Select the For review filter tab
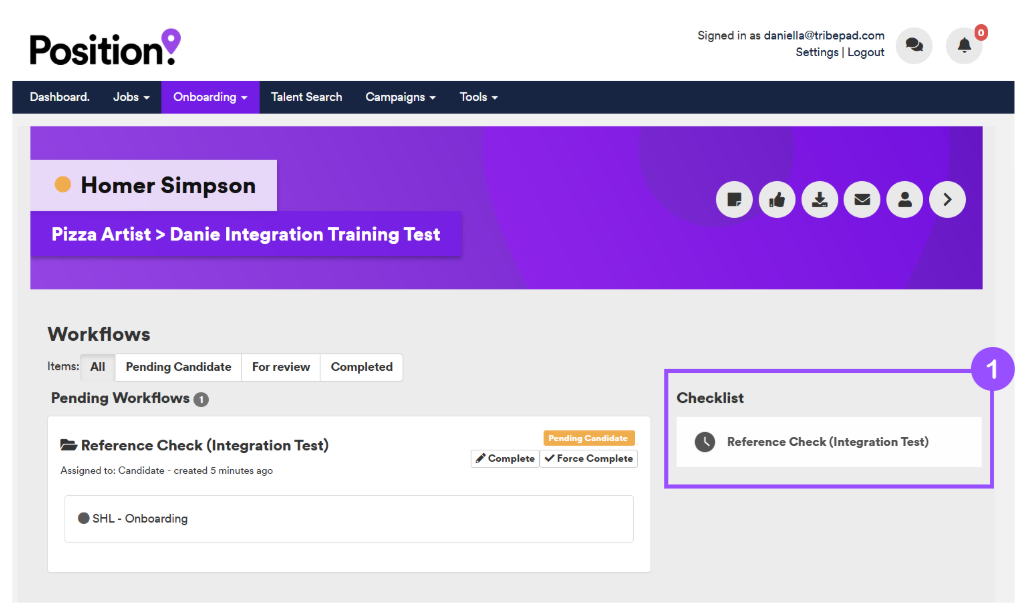Image resolution: width=1026 pixels, height=615 pixels. point(281,367)
